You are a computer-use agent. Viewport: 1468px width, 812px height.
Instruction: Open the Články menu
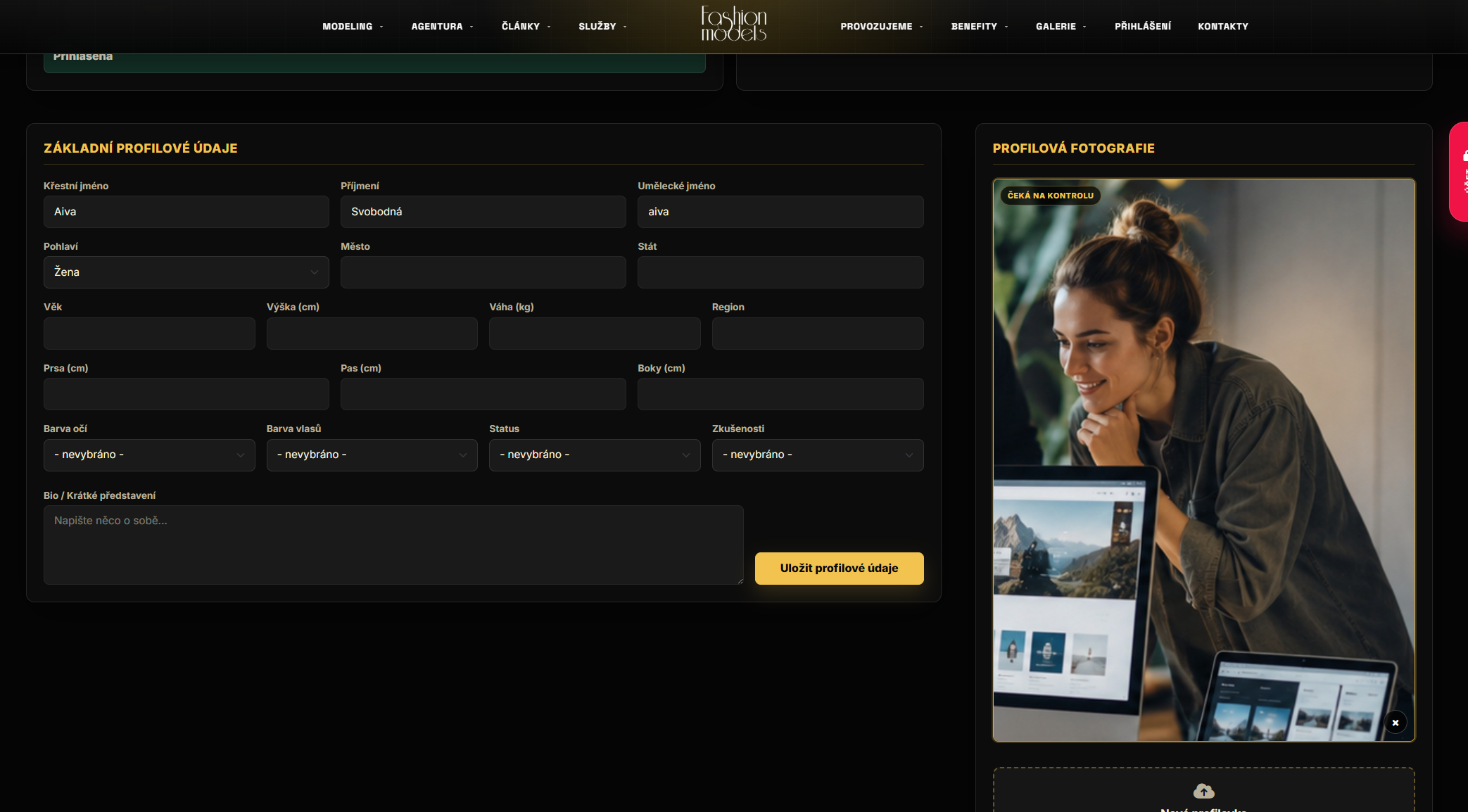[526, 27]
